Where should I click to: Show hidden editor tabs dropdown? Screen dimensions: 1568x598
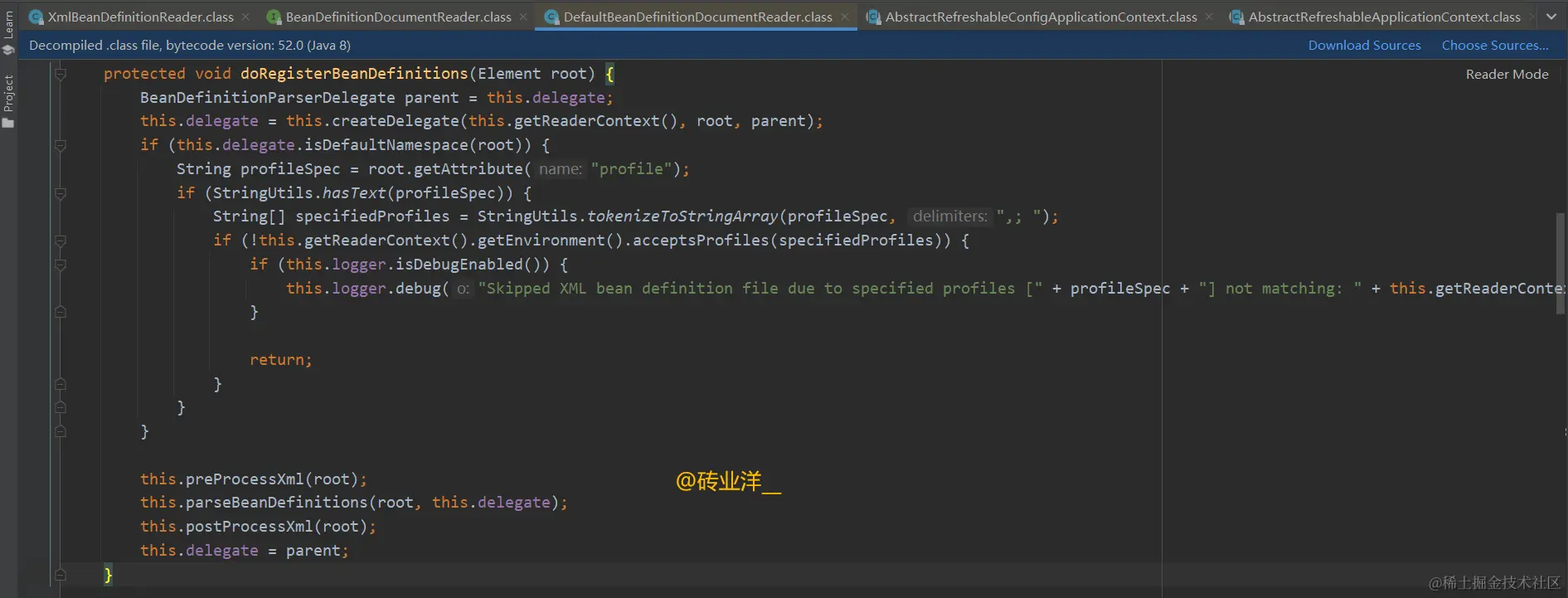point(1551,17)
